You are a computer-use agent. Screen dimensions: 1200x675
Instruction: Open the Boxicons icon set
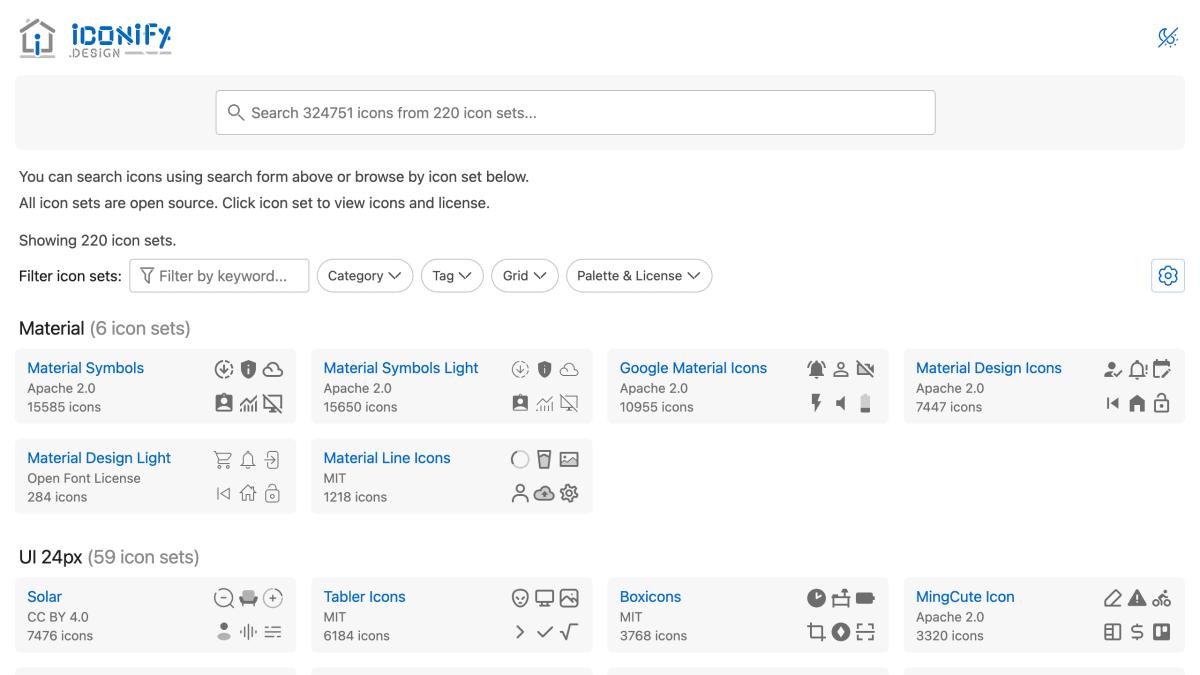point(650,597)
